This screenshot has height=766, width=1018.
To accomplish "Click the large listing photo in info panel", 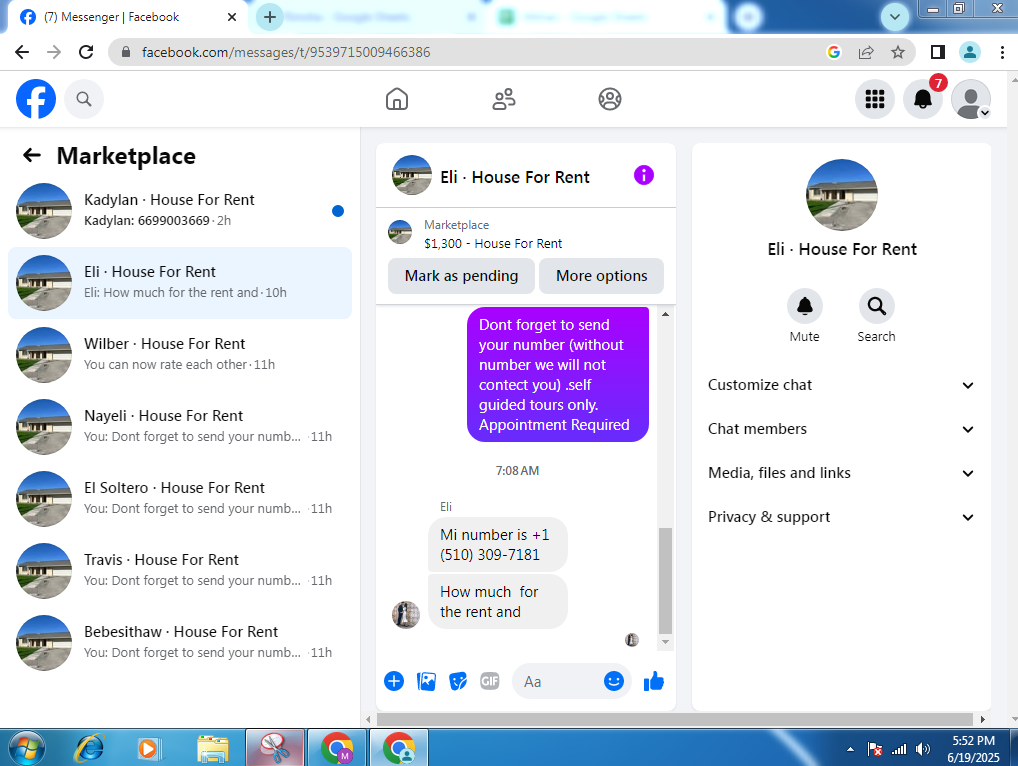I will coord(841,195).
